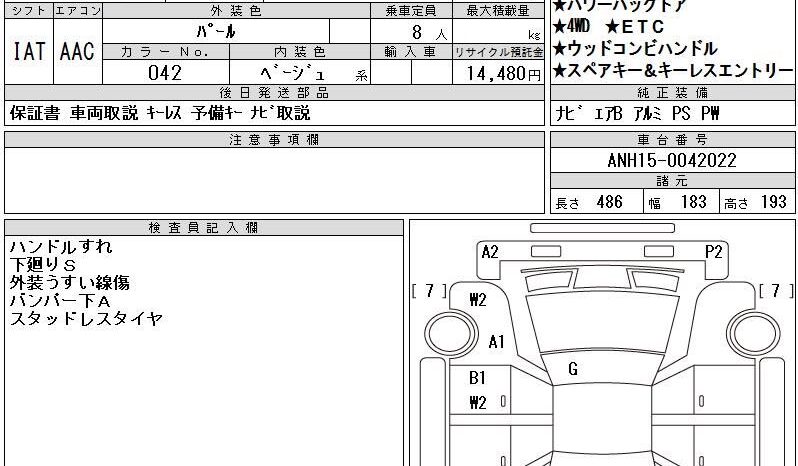Viewport: 798px width, 466px height.
Task: Select ナビ in genuine equipment
Action: [x=567, y=113]
